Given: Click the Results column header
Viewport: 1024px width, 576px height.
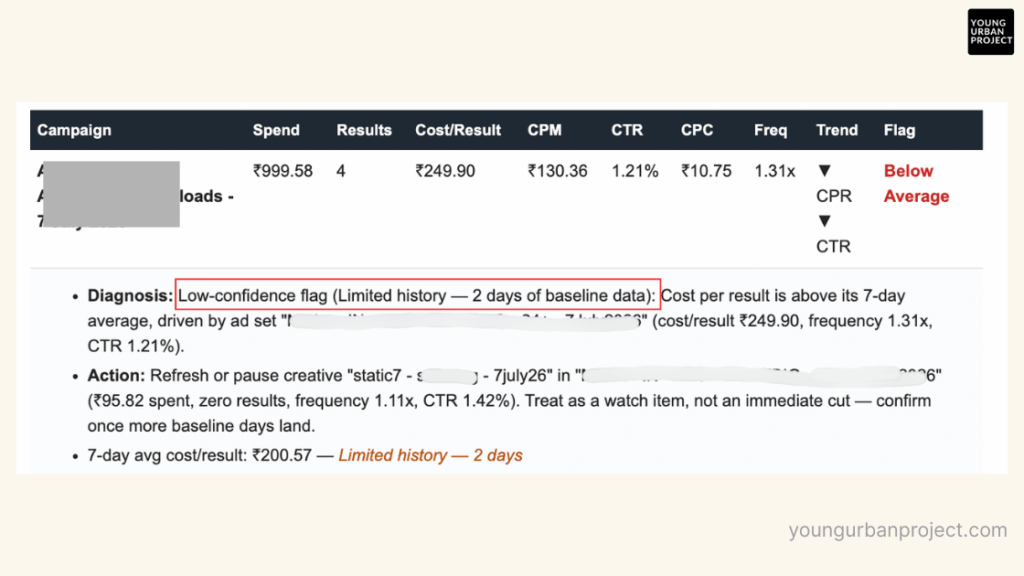Looking at the screenshot, I should click(364, 130).
